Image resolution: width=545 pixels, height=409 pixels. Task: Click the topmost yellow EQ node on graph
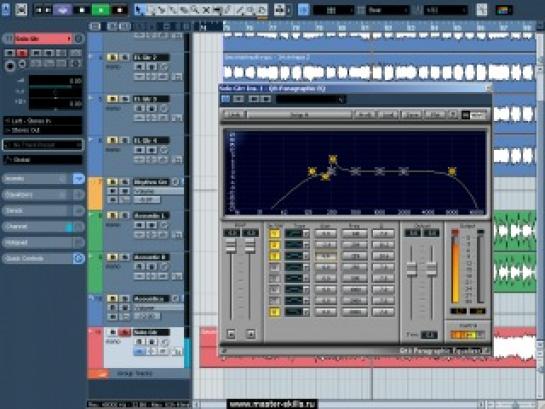tap(333, 159)
